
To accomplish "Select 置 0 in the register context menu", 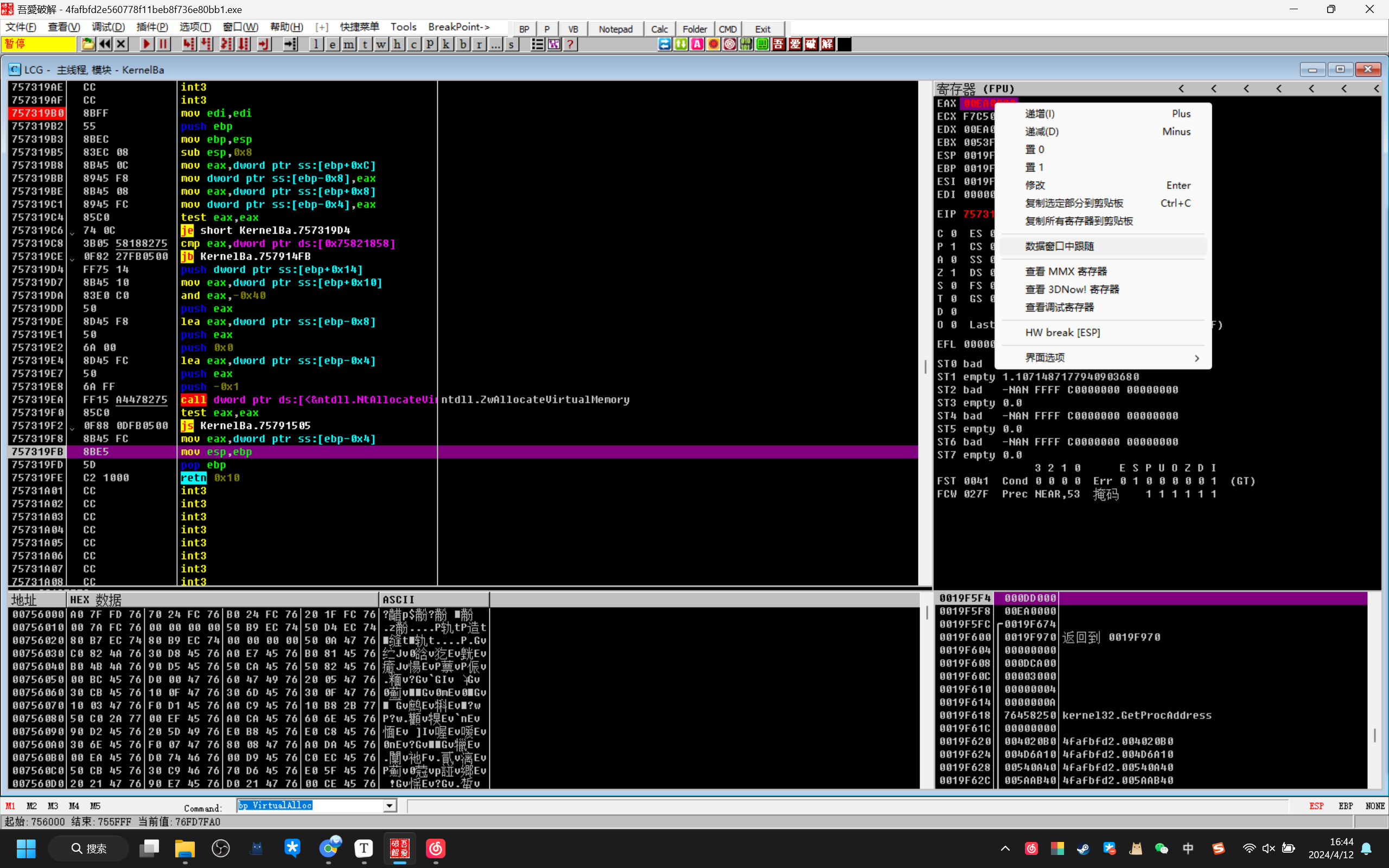I will click(1103, 149).
